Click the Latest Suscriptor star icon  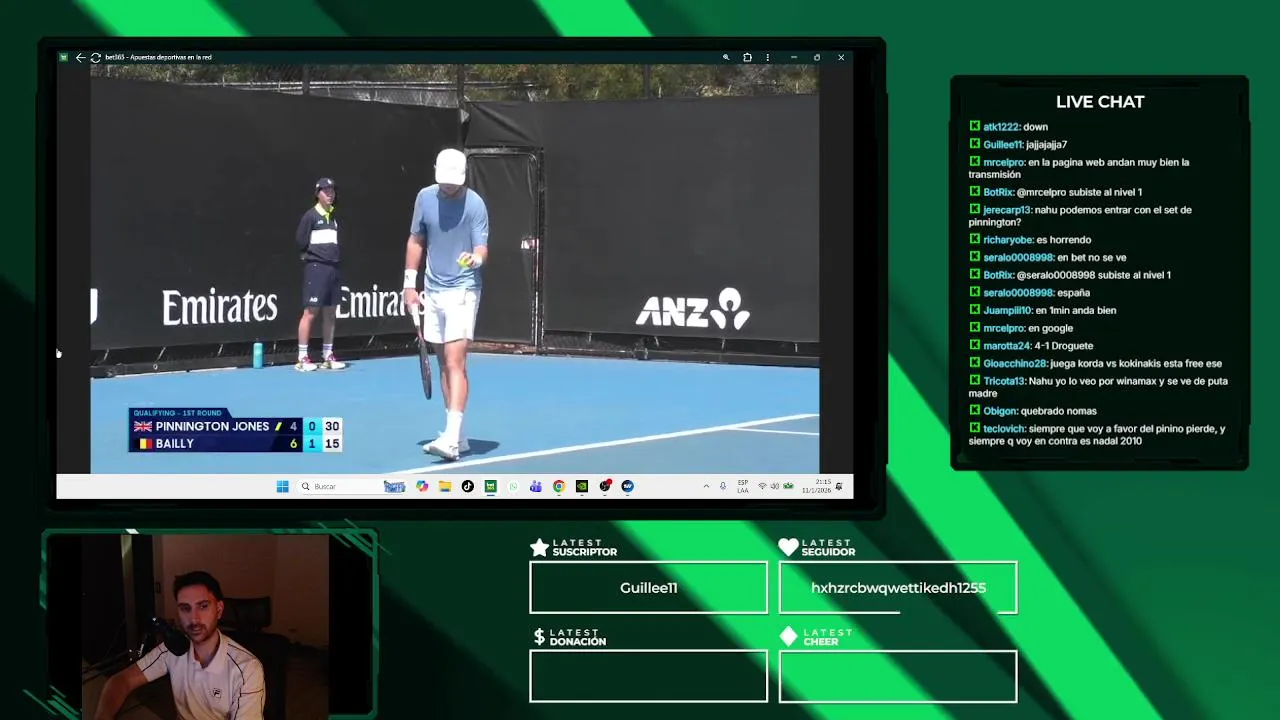(539, 547)
